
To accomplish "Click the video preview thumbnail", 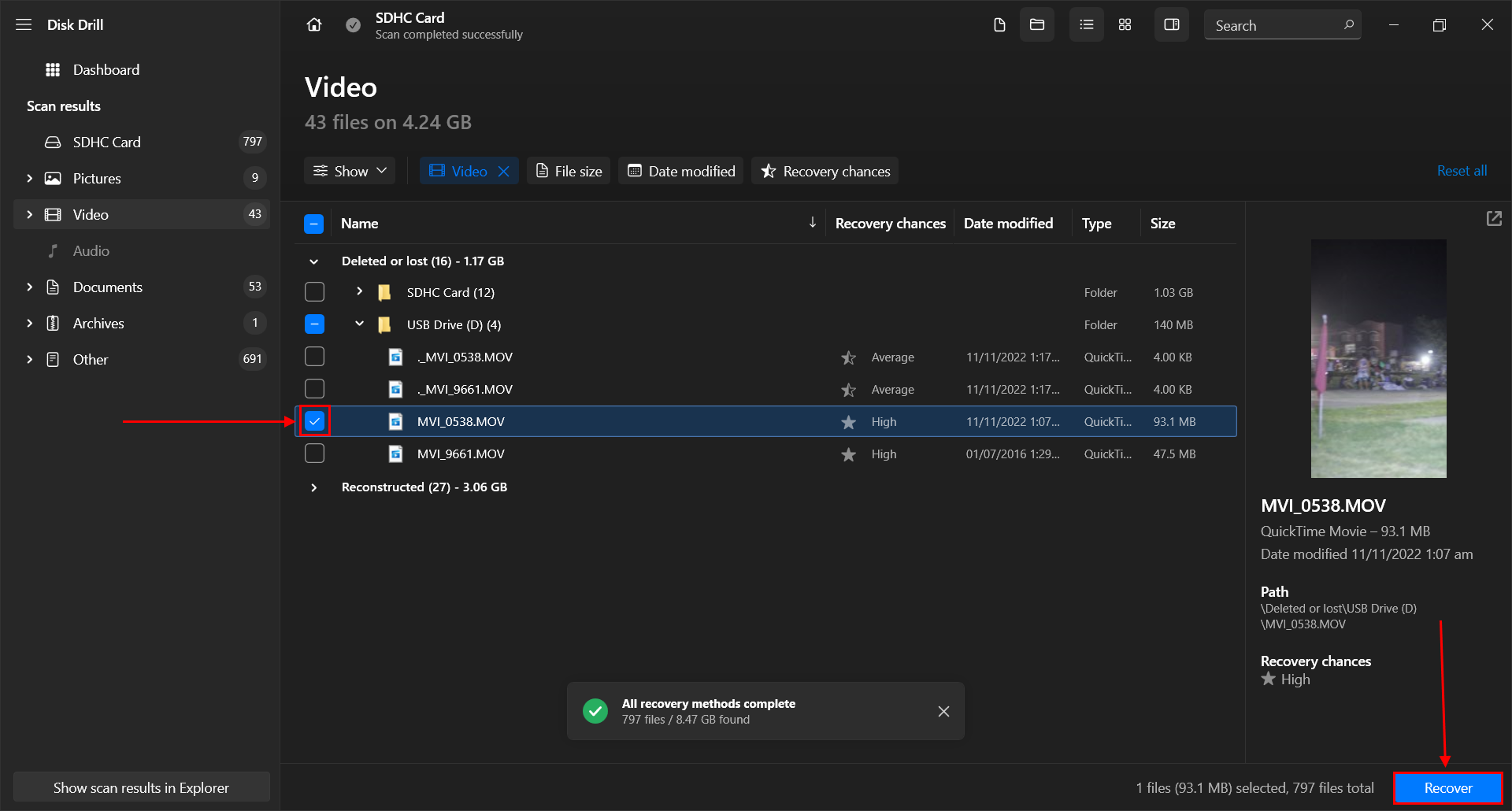I will pyautogui.click(x=1378, y=358).
